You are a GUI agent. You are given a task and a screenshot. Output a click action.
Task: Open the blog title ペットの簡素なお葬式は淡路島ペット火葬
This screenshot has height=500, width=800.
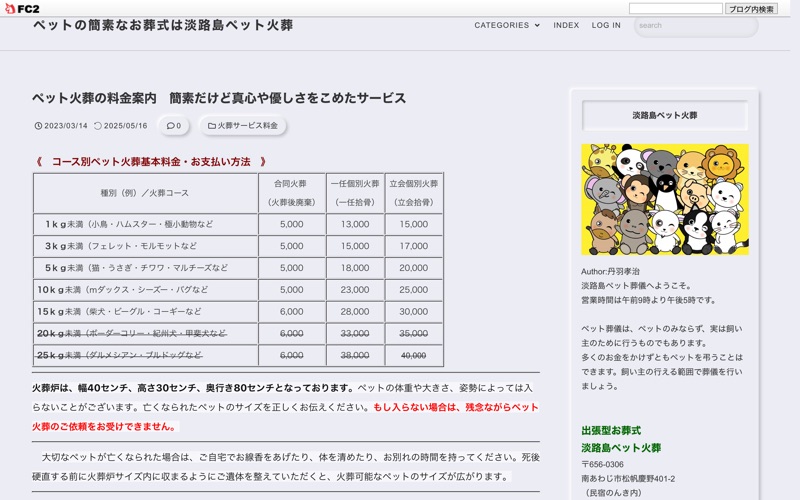click(163, 25)
